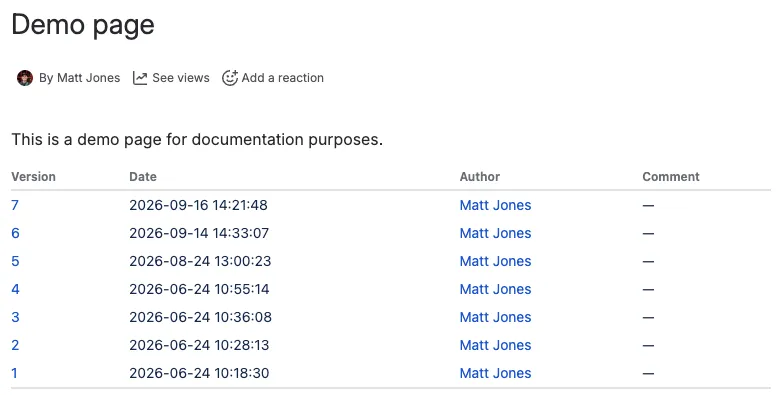Screen dimensions: 778x395
Task: Select date 2026-06-24 10:28:13
Action: click(x=199, y=345)
